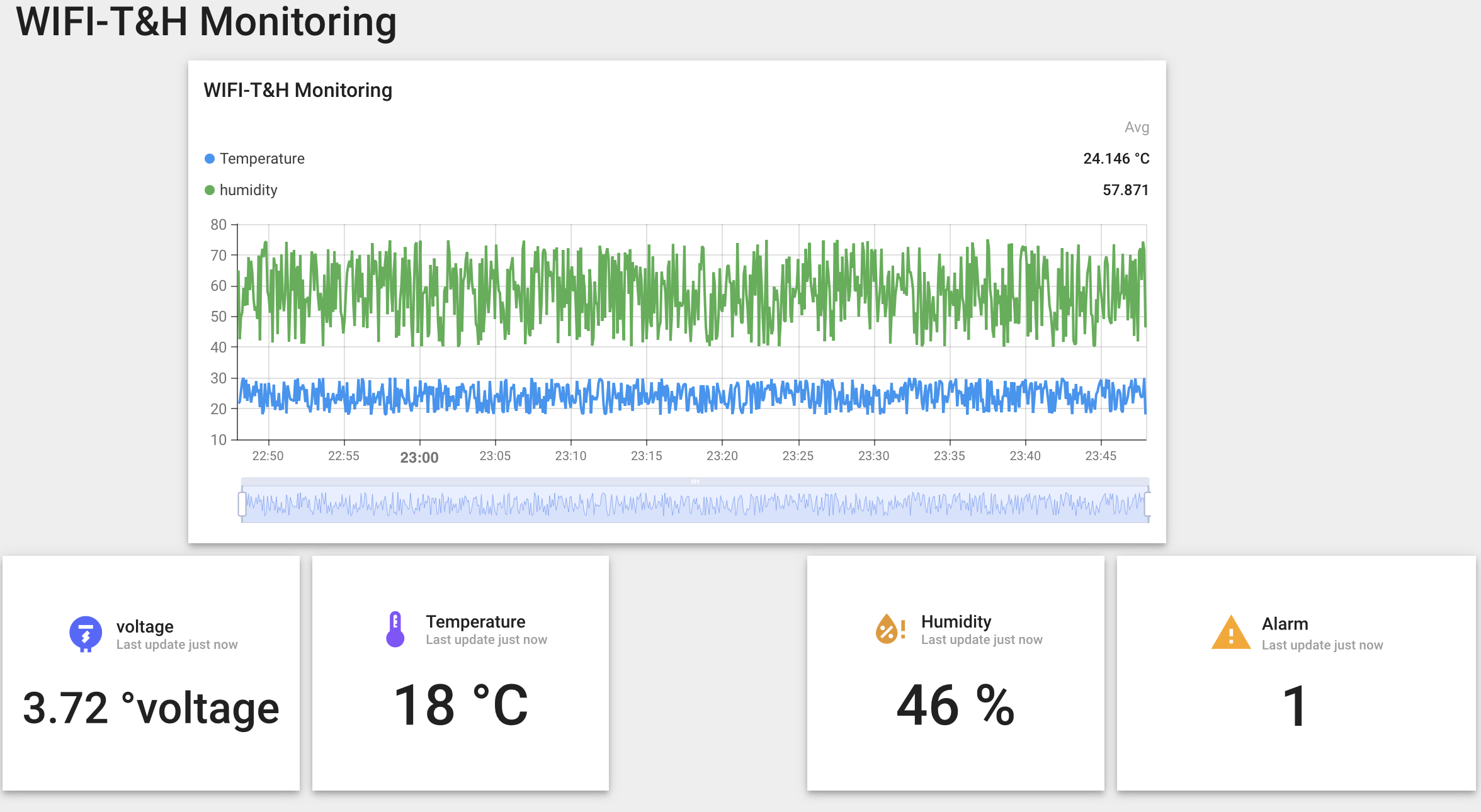Click the voltage plug icon
Image resolution: width=1481 pixels, height=812 pixels.
click(x=86, y=634)
